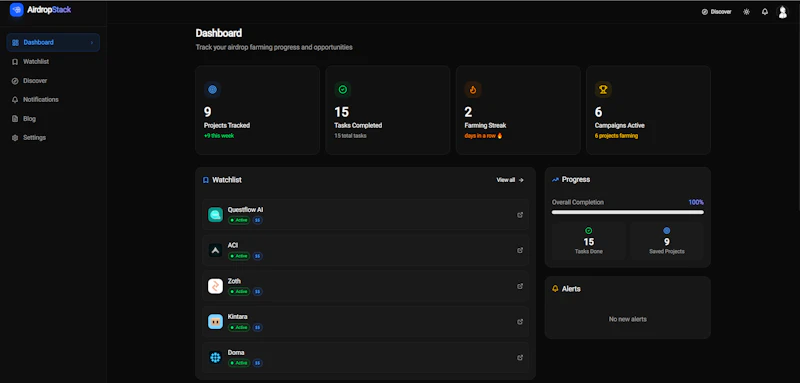This screenshot has width=800, height=383.
Task: Click the Questflow AI project name
Action: point(245,210)
